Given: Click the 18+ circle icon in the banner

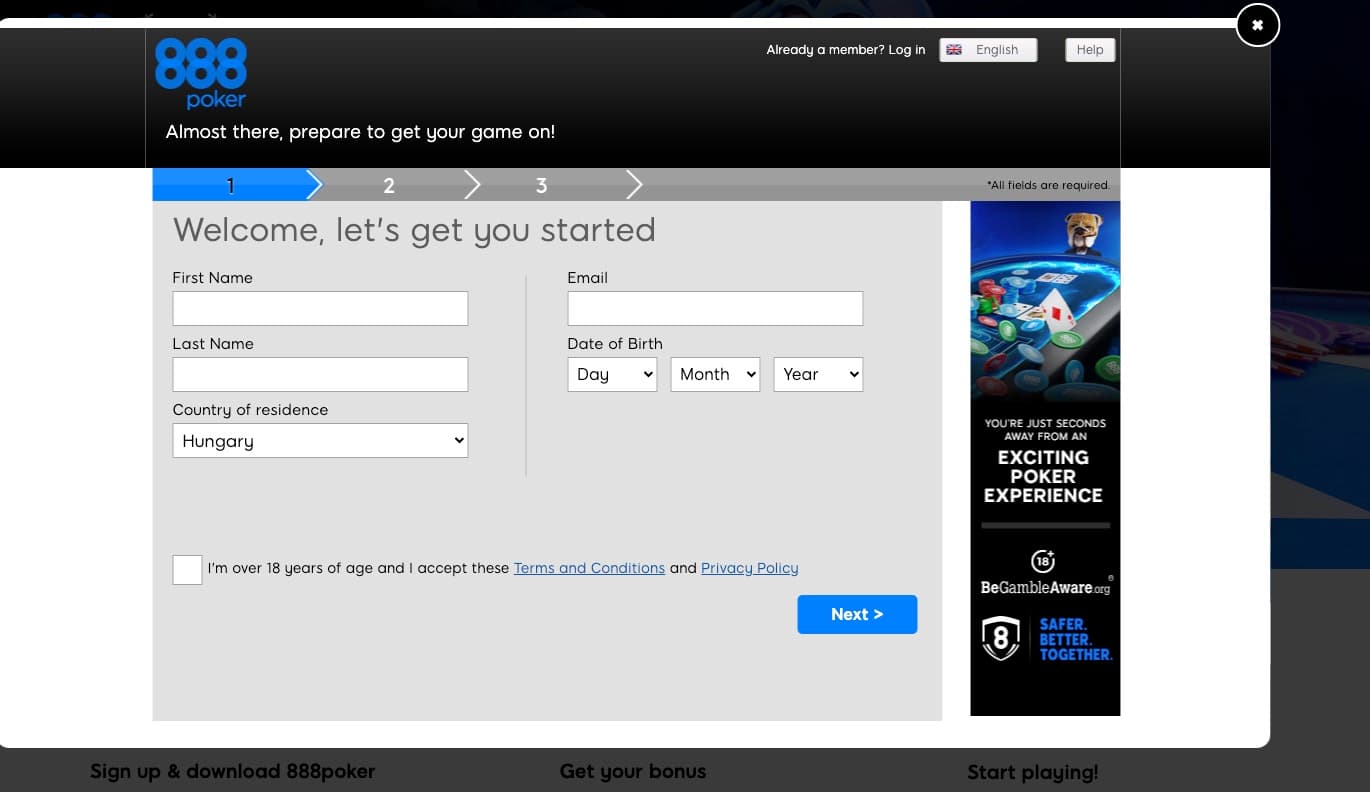Looking at the screenshot, I should tap(1045, 560).
